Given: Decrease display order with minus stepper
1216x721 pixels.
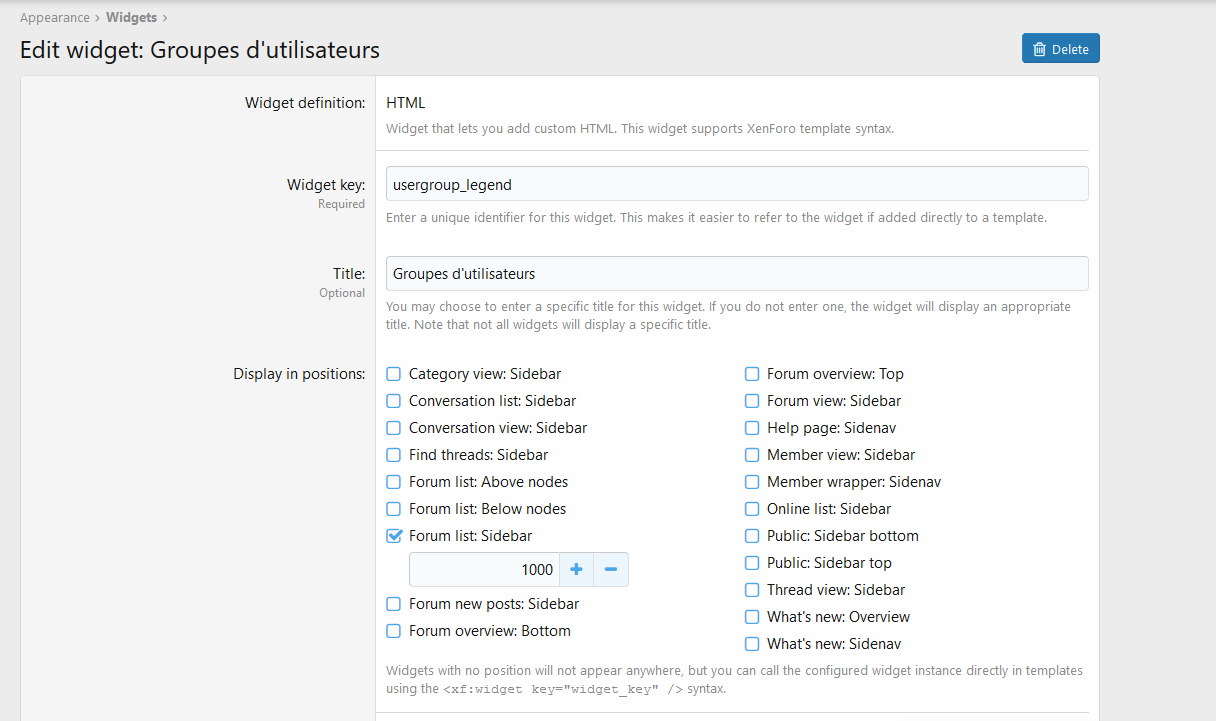Looking at the screenshot, I should click(611, 569).
